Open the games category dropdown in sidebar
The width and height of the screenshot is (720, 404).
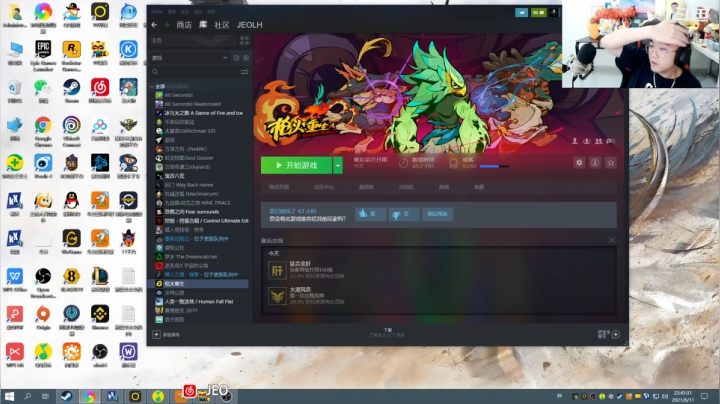(x=190, y=58)
